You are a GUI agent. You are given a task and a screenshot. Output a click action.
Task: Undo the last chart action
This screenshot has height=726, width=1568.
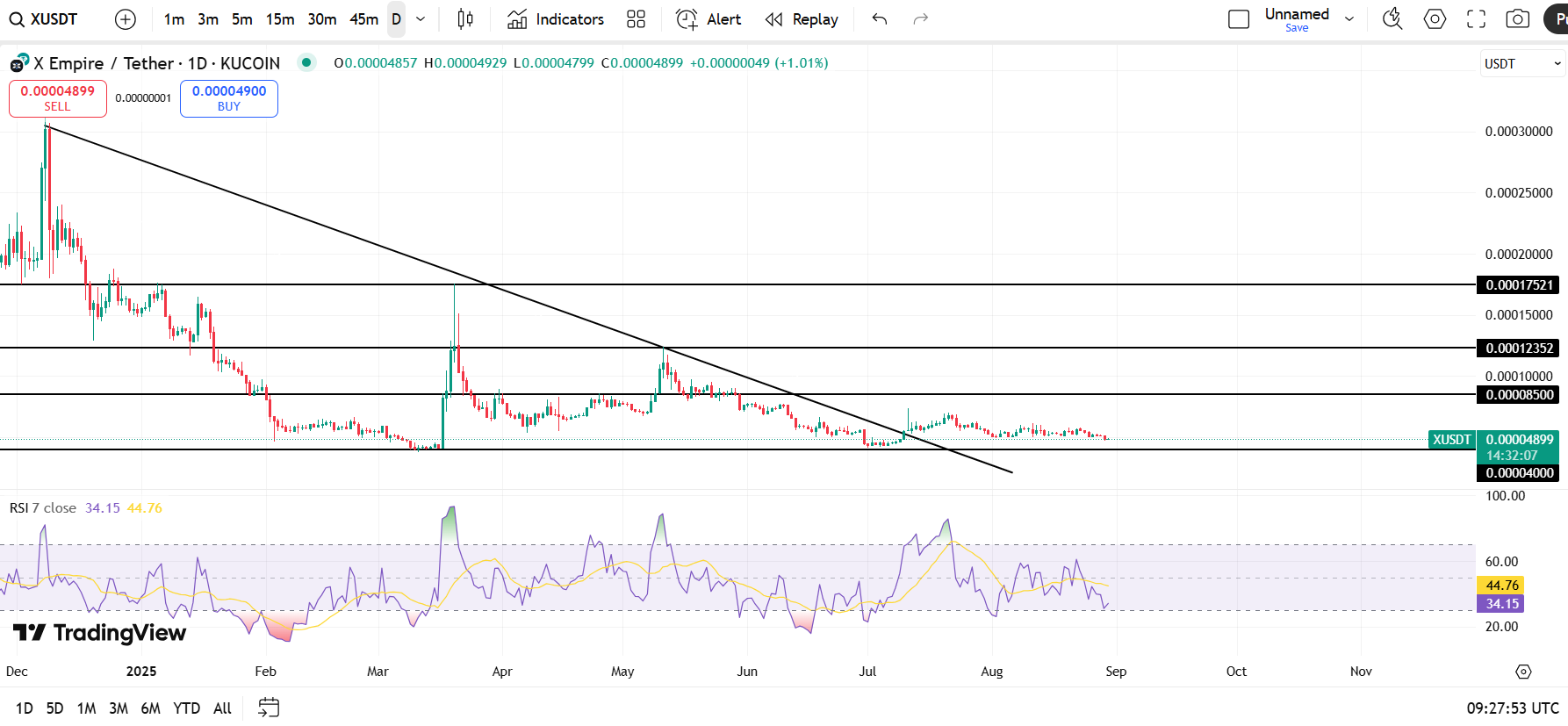(x=880, y=19)
